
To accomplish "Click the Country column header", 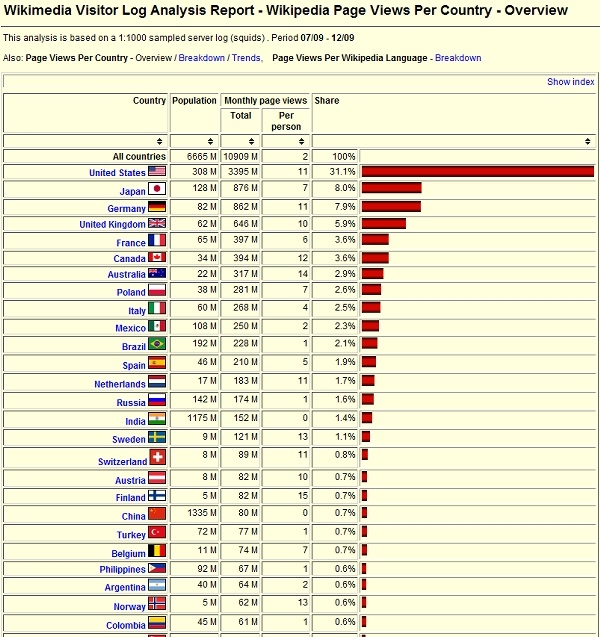I will 149,100.
